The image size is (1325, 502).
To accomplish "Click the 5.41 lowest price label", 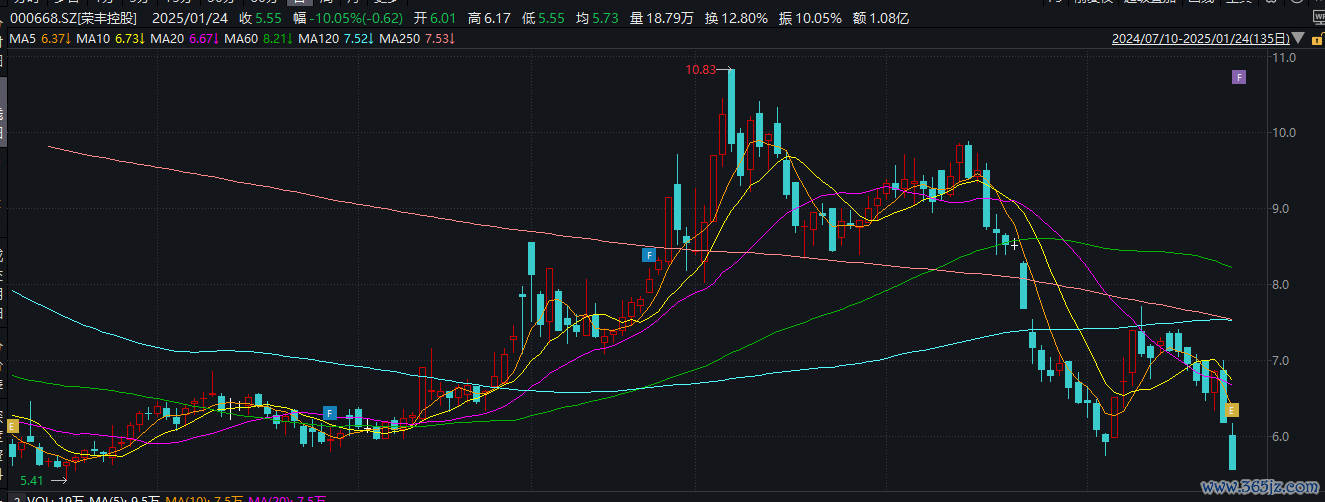I will (33, 481).
